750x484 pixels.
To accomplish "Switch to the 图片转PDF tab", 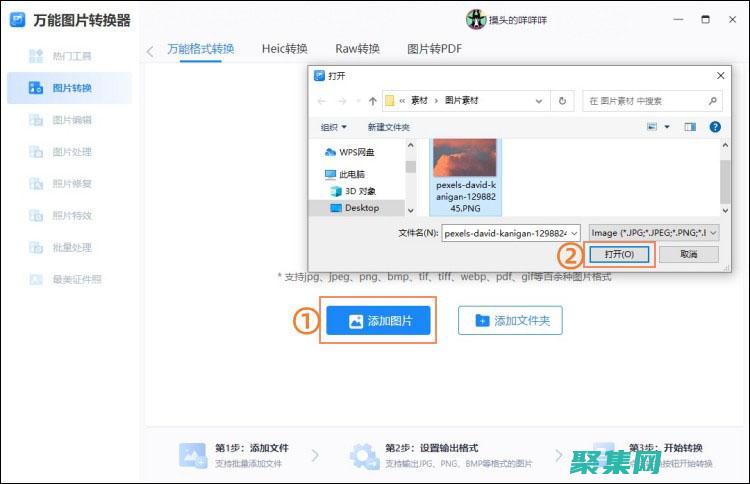I will coord(434,49).
